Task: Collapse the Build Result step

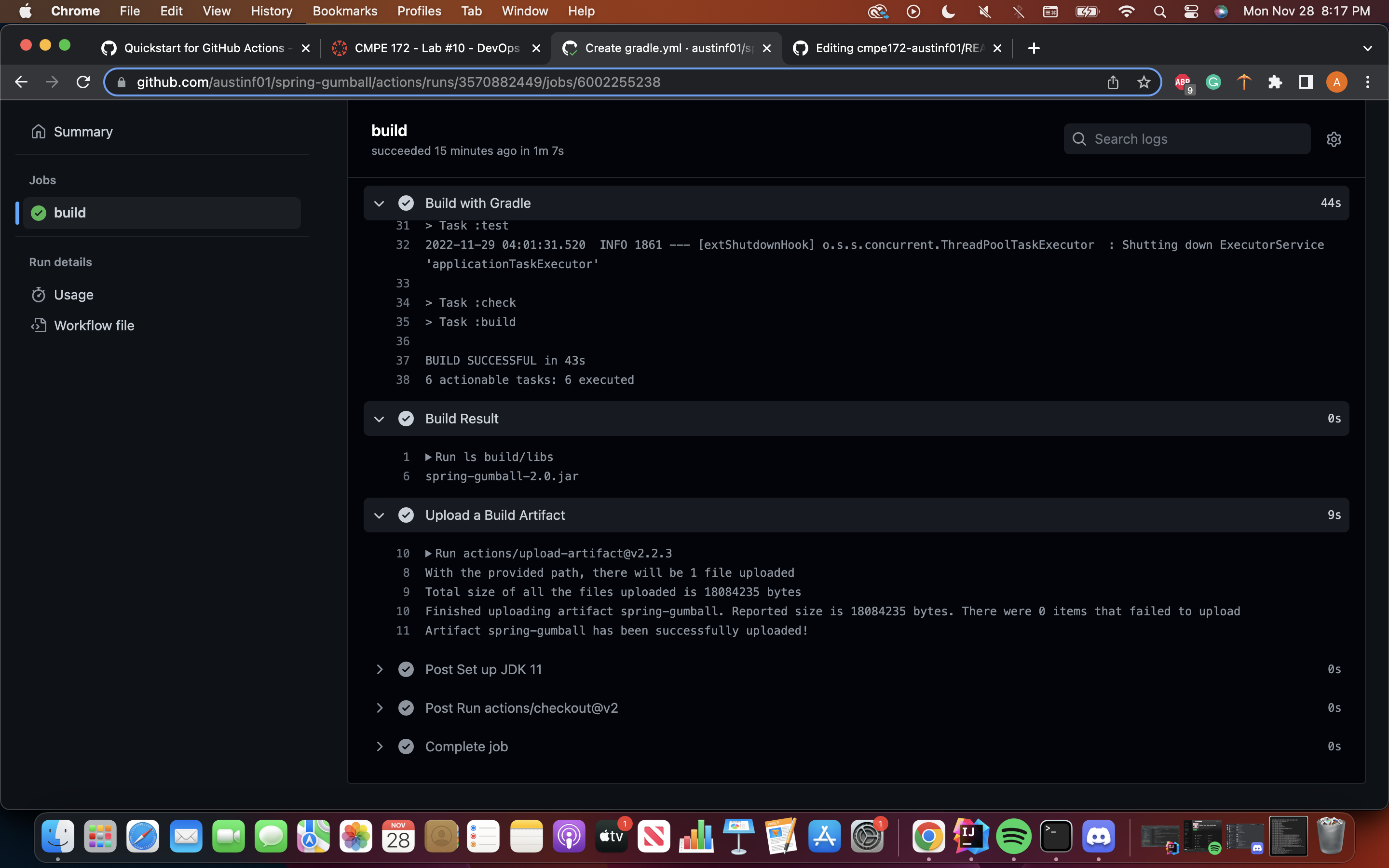Action: [x=379, y=419]
